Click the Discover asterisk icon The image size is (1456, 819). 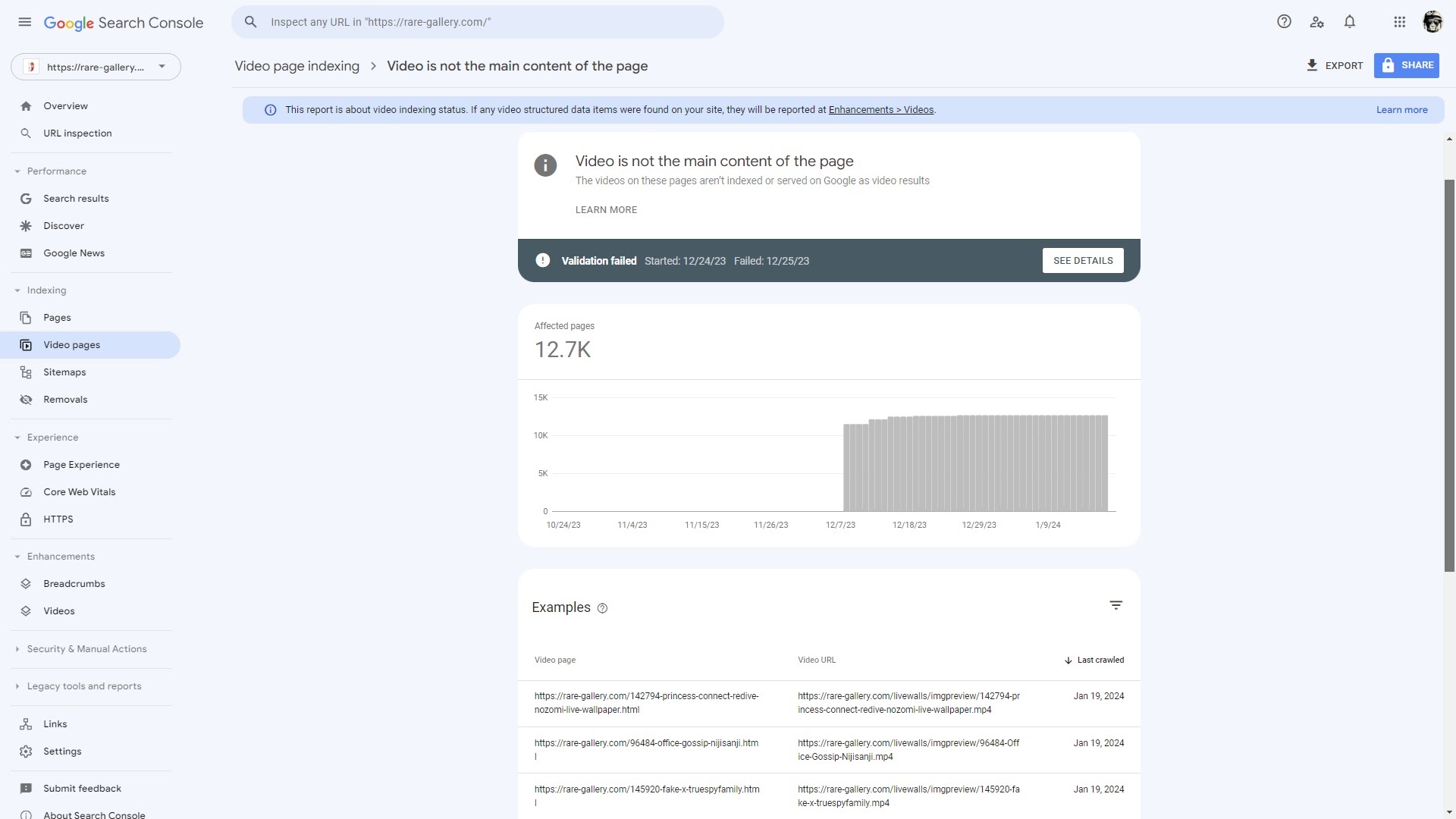(26, 226)
